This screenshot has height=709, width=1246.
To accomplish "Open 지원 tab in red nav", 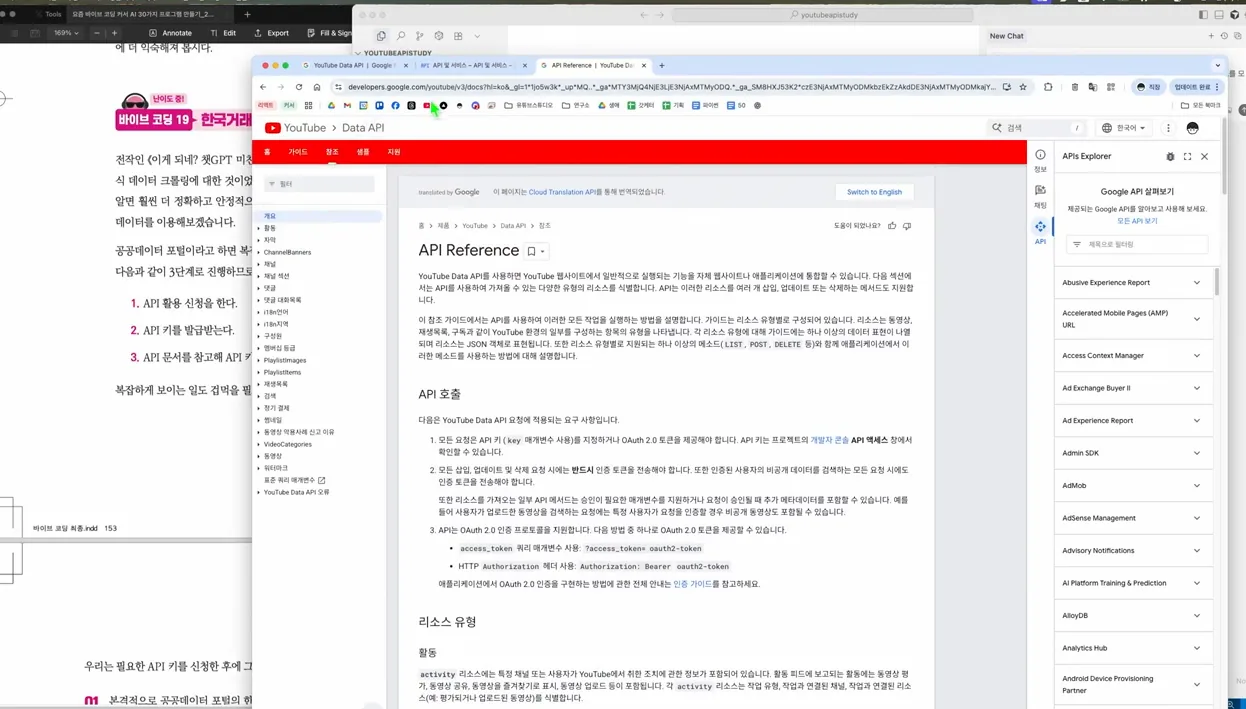I will [x=394, y=152].
